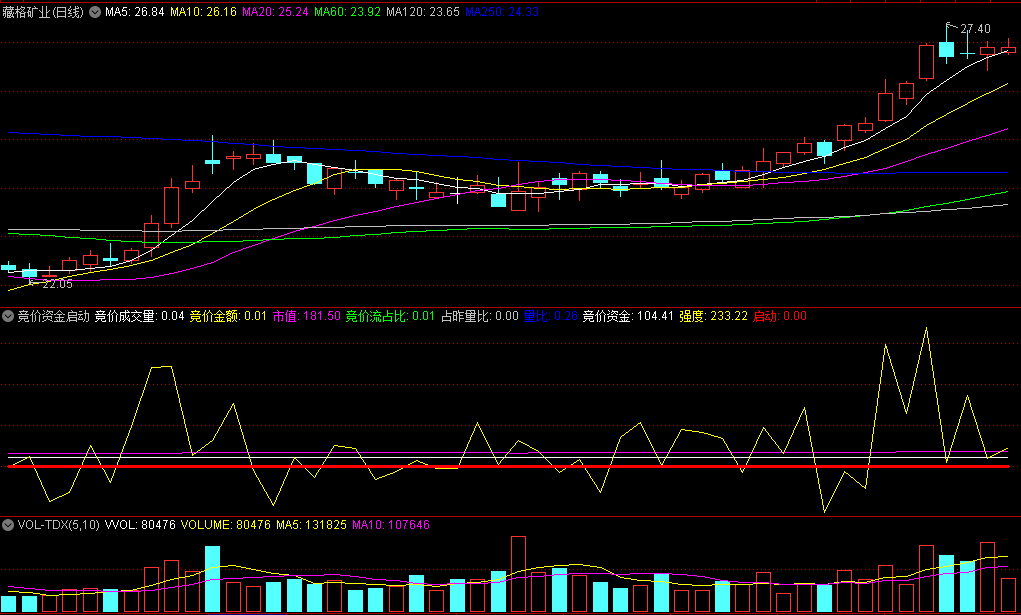Select volume MA10: 107646 value
1021x615 pixels.
pyautogui.click(x=391, y=524)
